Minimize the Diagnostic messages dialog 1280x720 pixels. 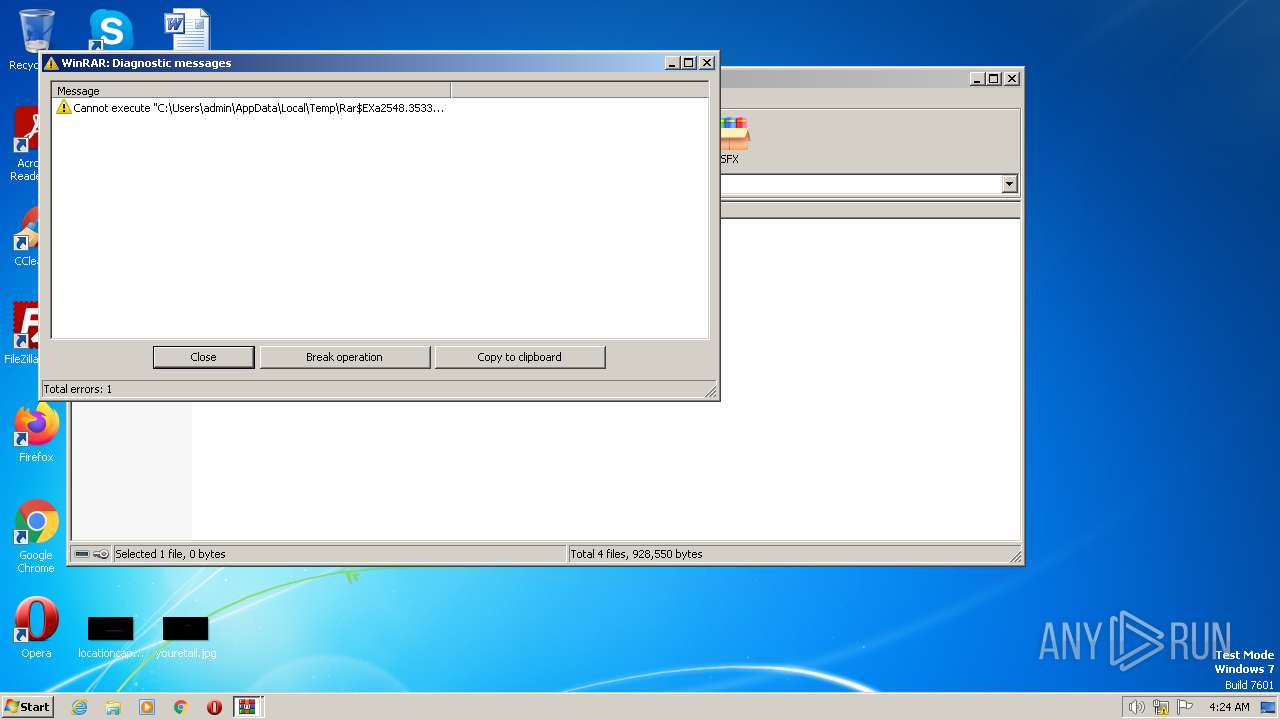672,63
